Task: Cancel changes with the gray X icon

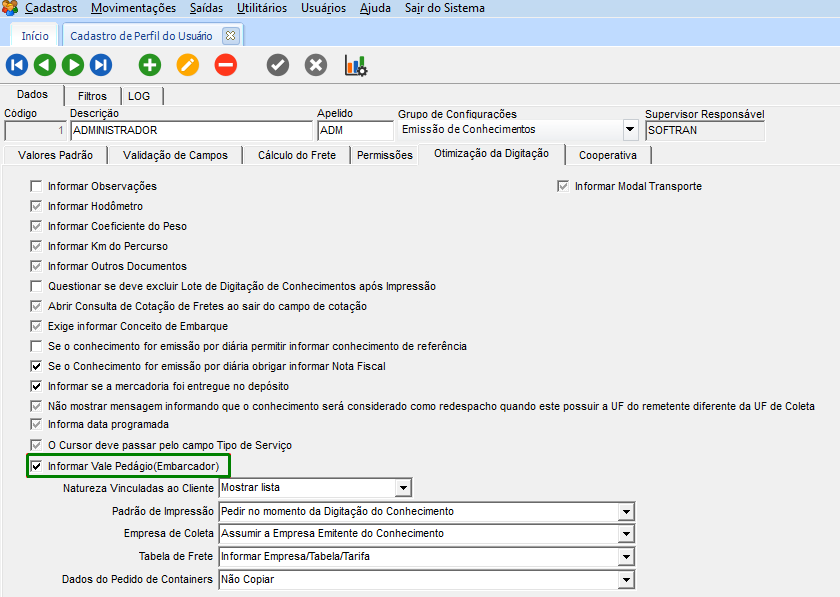Action: 316,65
